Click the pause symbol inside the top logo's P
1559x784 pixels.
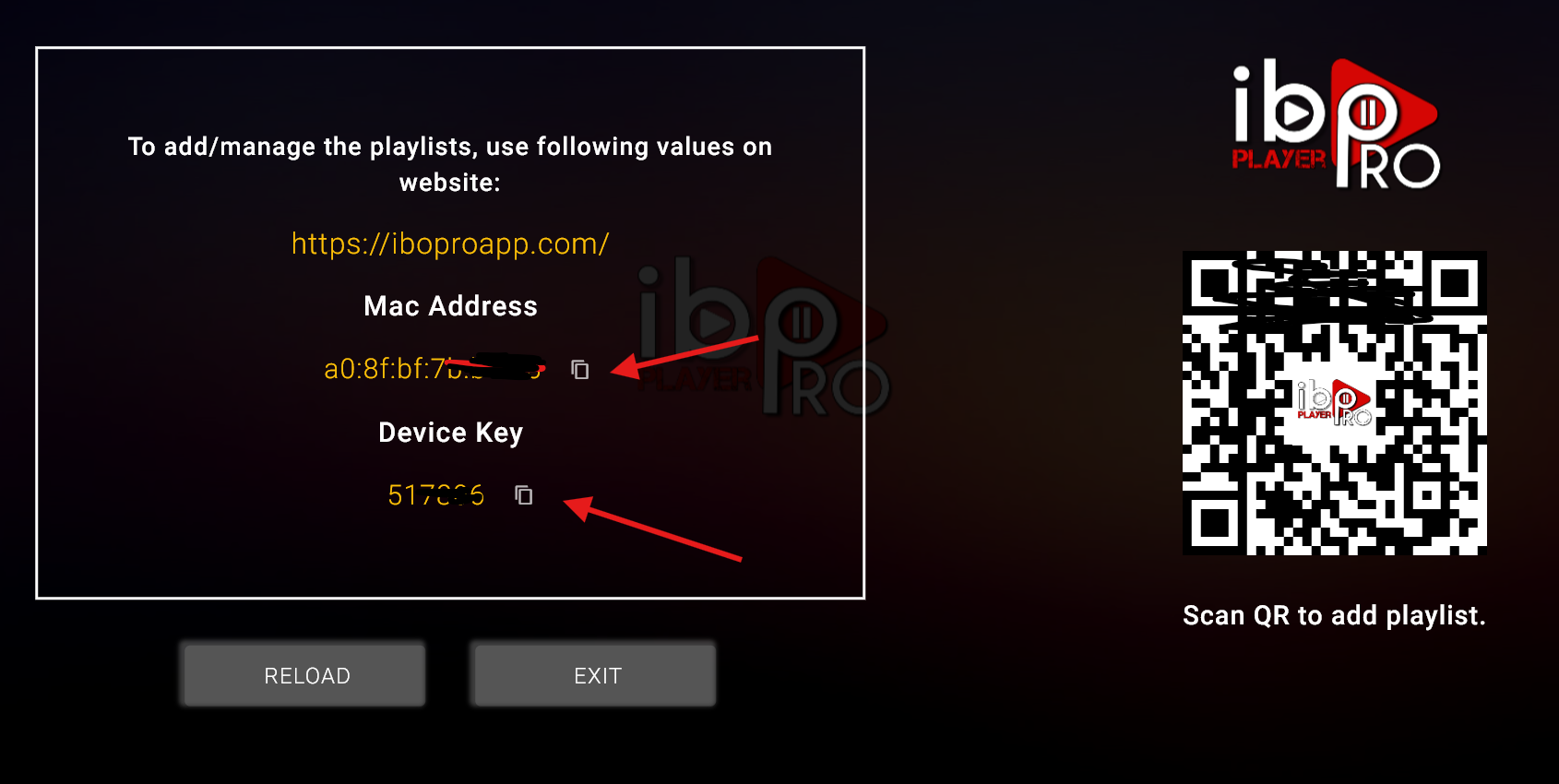tap(1367, 113)
